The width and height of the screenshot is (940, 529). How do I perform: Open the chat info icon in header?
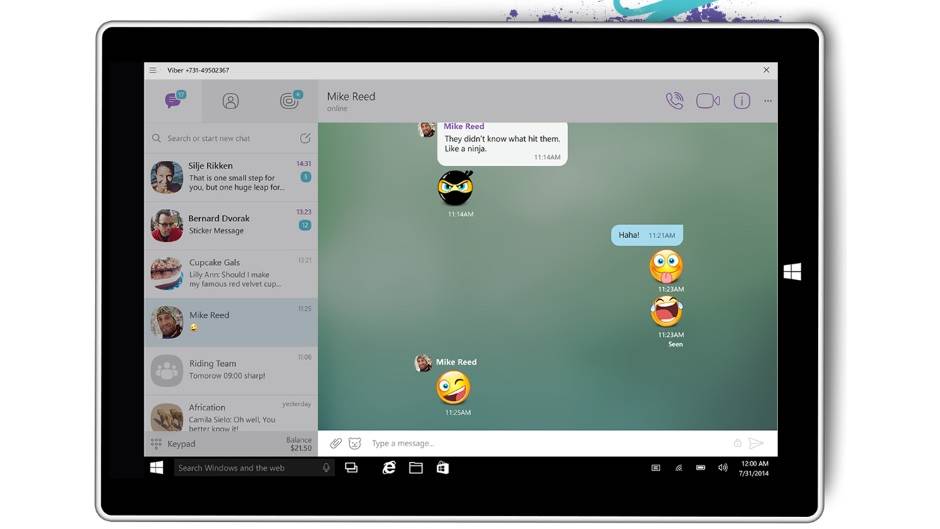(x=741, y=101)
